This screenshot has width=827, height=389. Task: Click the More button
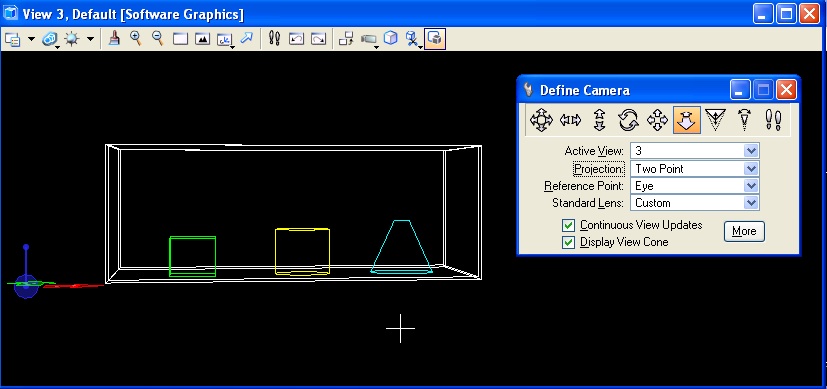click(744, 231)
